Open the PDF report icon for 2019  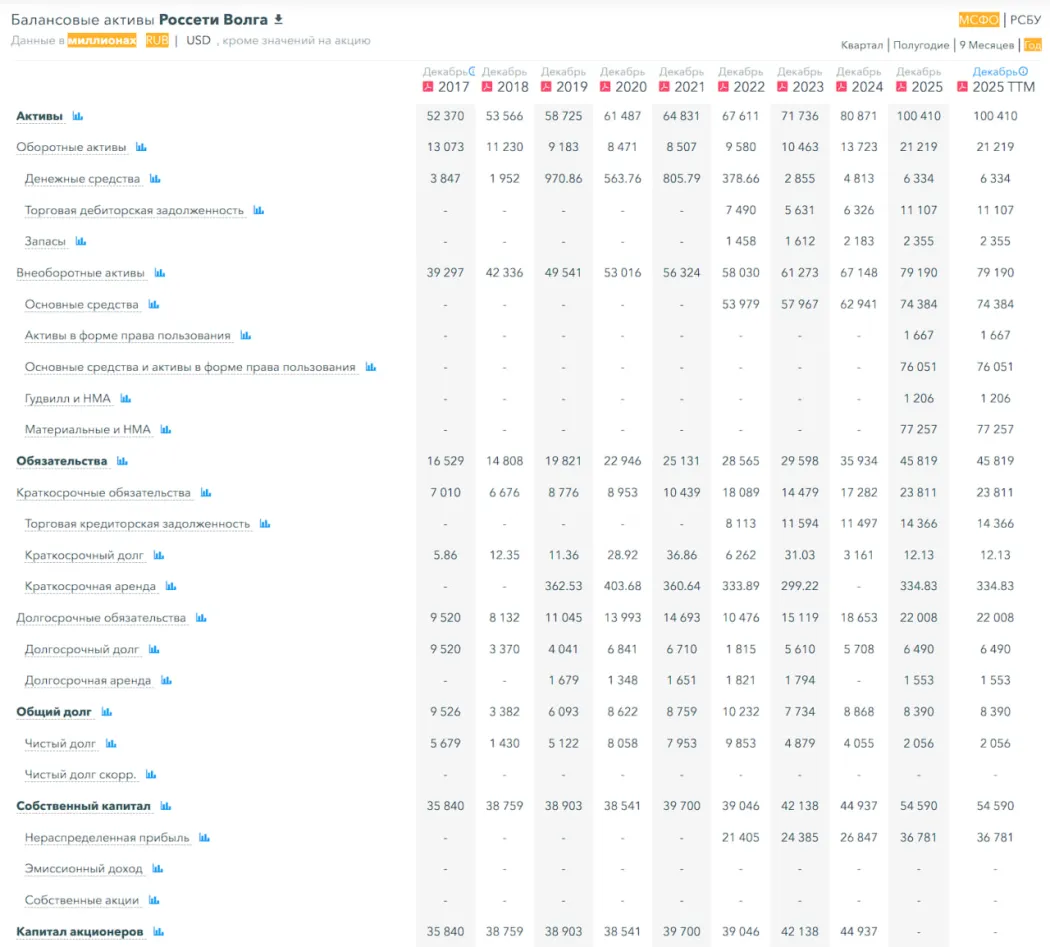pyautogui.click(x=547, y=87)
